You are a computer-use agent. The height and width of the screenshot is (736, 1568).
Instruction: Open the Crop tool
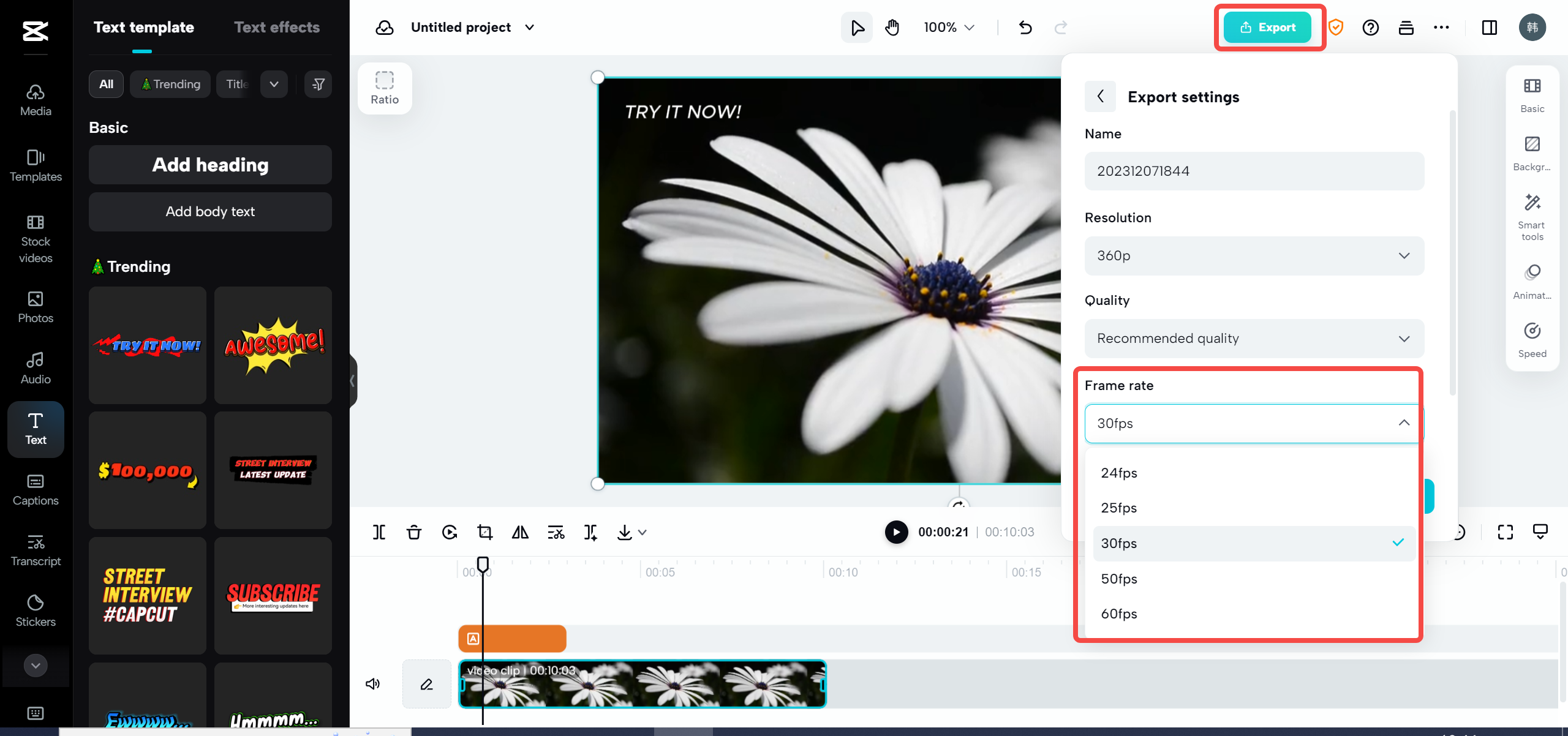tap(484, 532)
